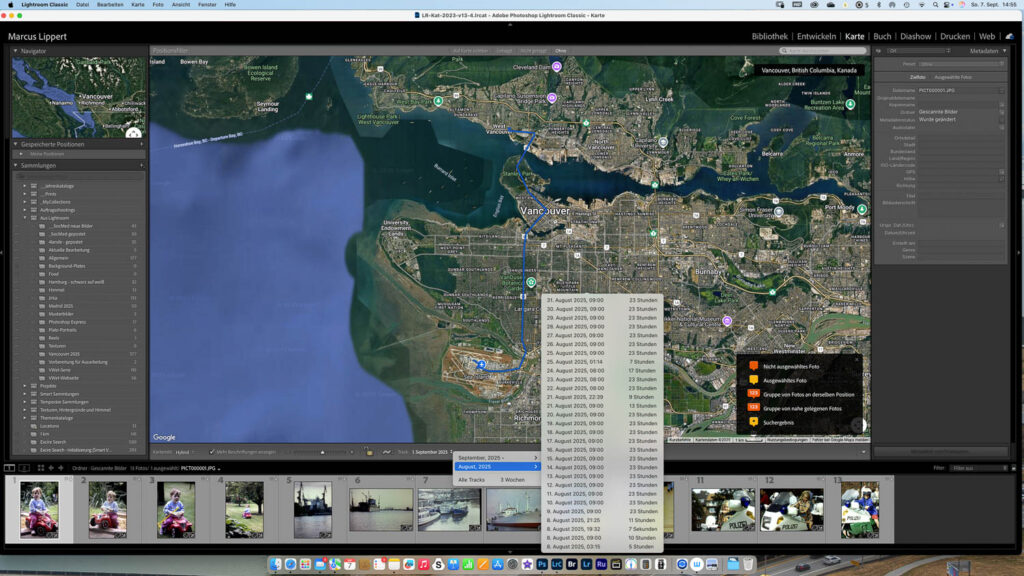
Task: Open the filmstrip Filter dropdown
Action: tap(979, 468)
